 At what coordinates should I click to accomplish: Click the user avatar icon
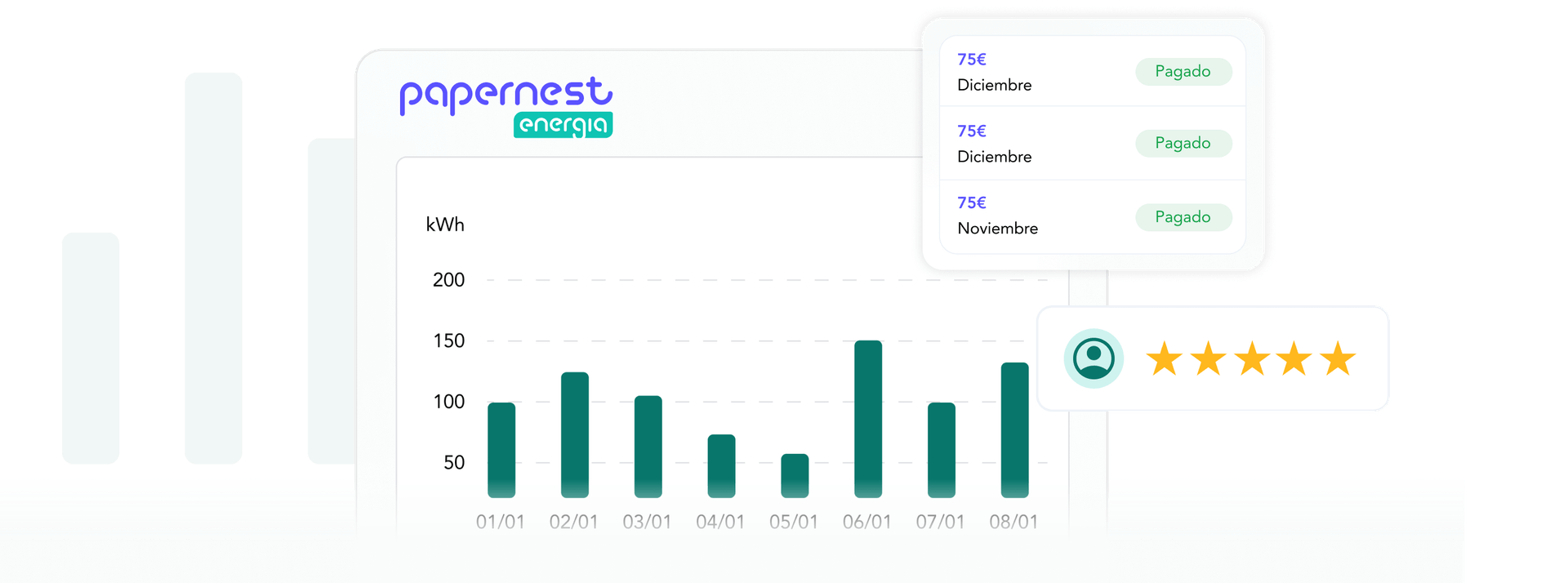(1094, 358)
